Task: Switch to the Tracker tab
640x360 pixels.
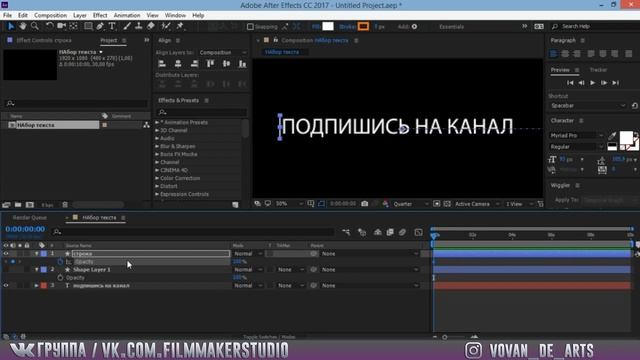Action: point(598,70)
